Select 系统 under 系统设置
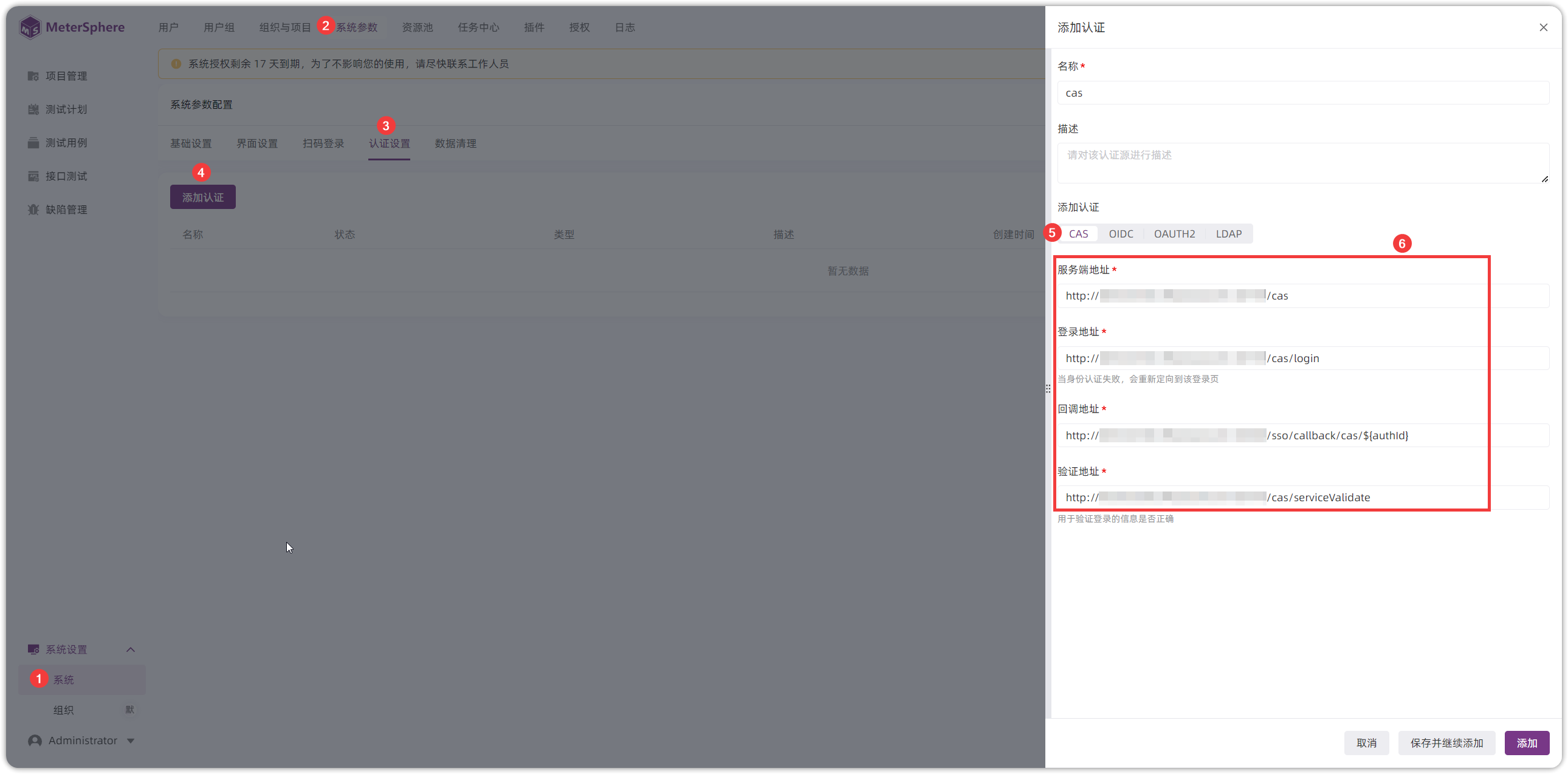The height and width of the screenshot is (774, 1568). coord(82,680)
